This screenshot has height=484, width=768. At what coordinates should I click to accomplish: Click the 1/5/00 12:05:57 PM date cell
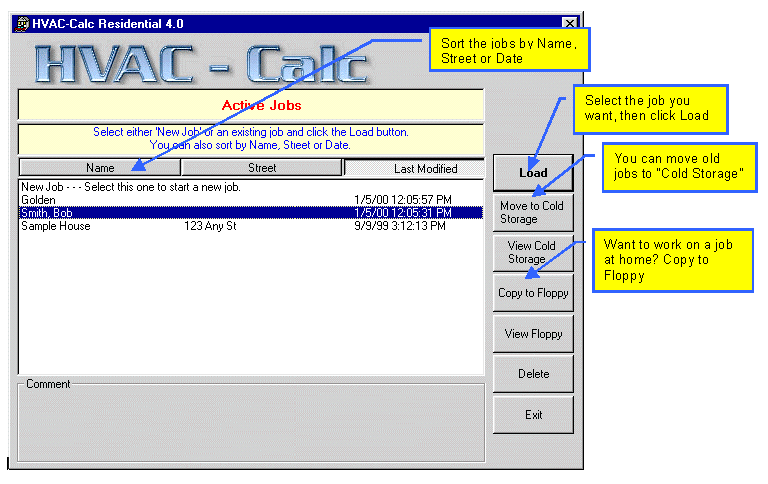pos(403,200)
